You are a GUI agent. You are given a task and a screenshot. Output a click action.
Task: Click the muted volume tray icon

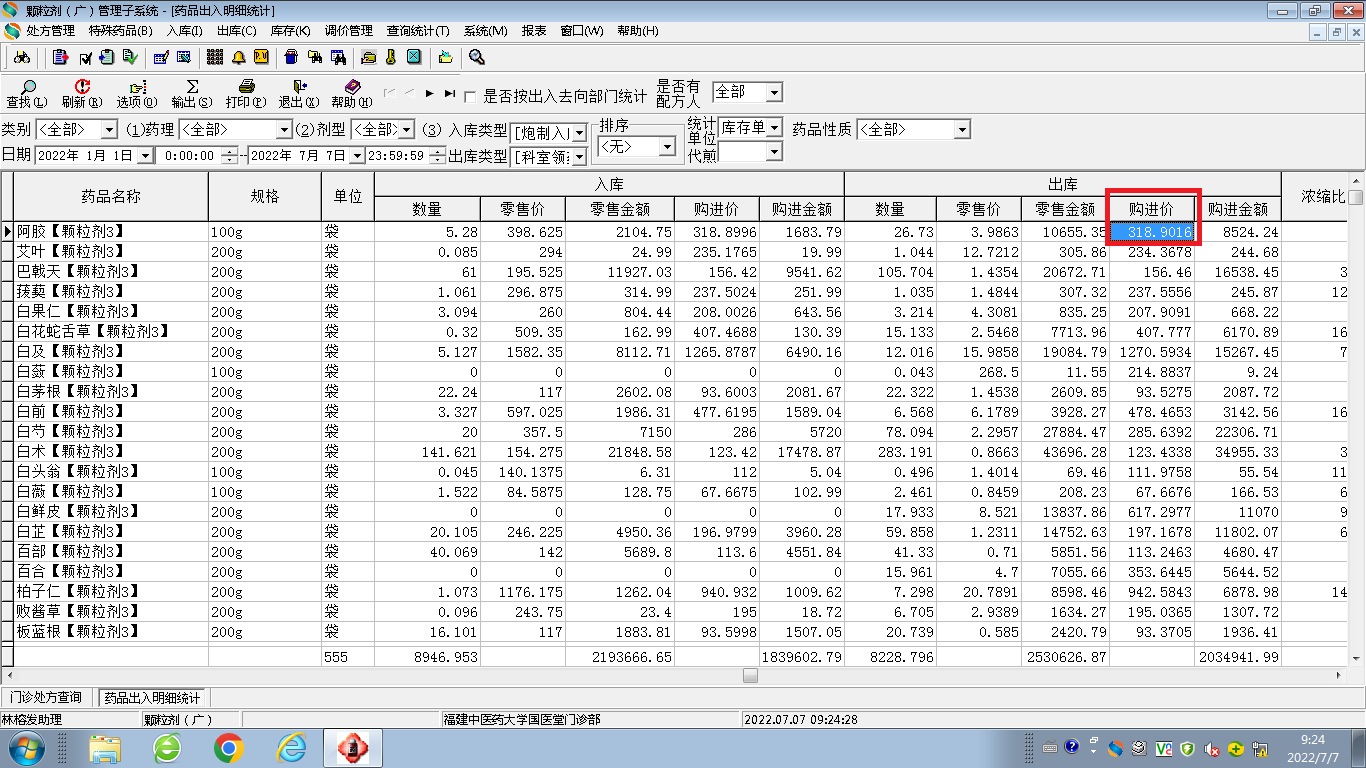tap(1212, 748)
